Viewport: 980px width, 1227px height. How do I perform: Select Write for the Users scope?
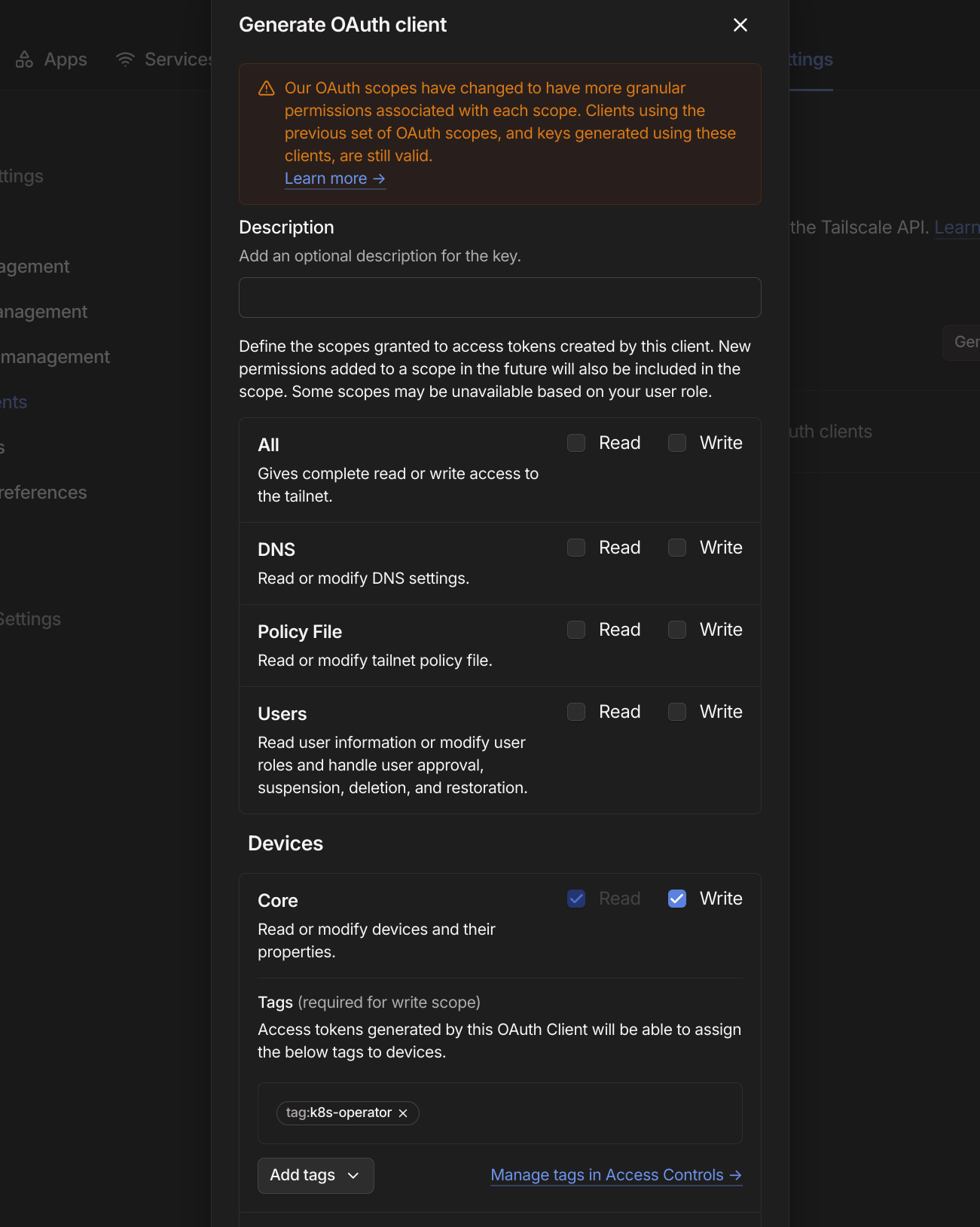(677, 712)
